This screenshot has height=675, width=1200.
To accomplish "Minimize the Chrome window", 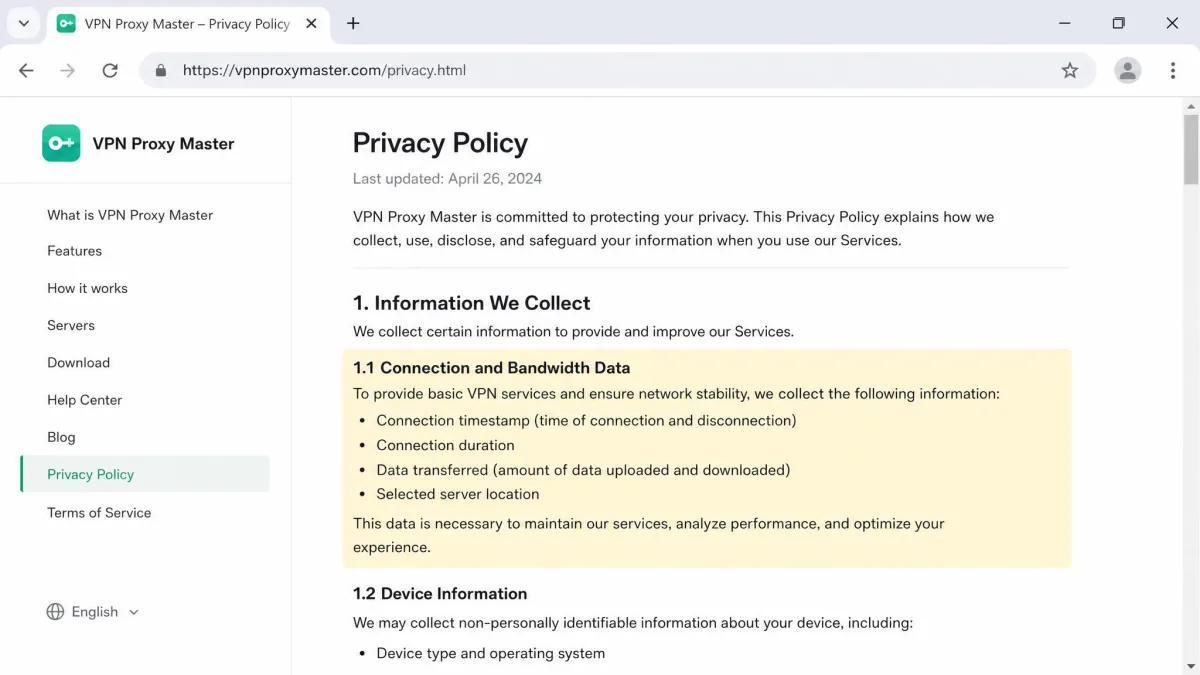I will click(1064, 23).
